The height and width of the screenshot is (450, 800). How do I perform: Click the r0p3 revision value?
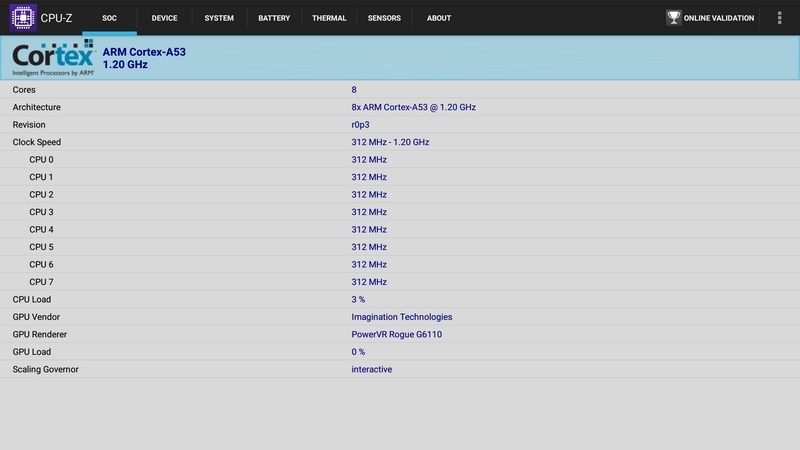(x=360, y=124)
